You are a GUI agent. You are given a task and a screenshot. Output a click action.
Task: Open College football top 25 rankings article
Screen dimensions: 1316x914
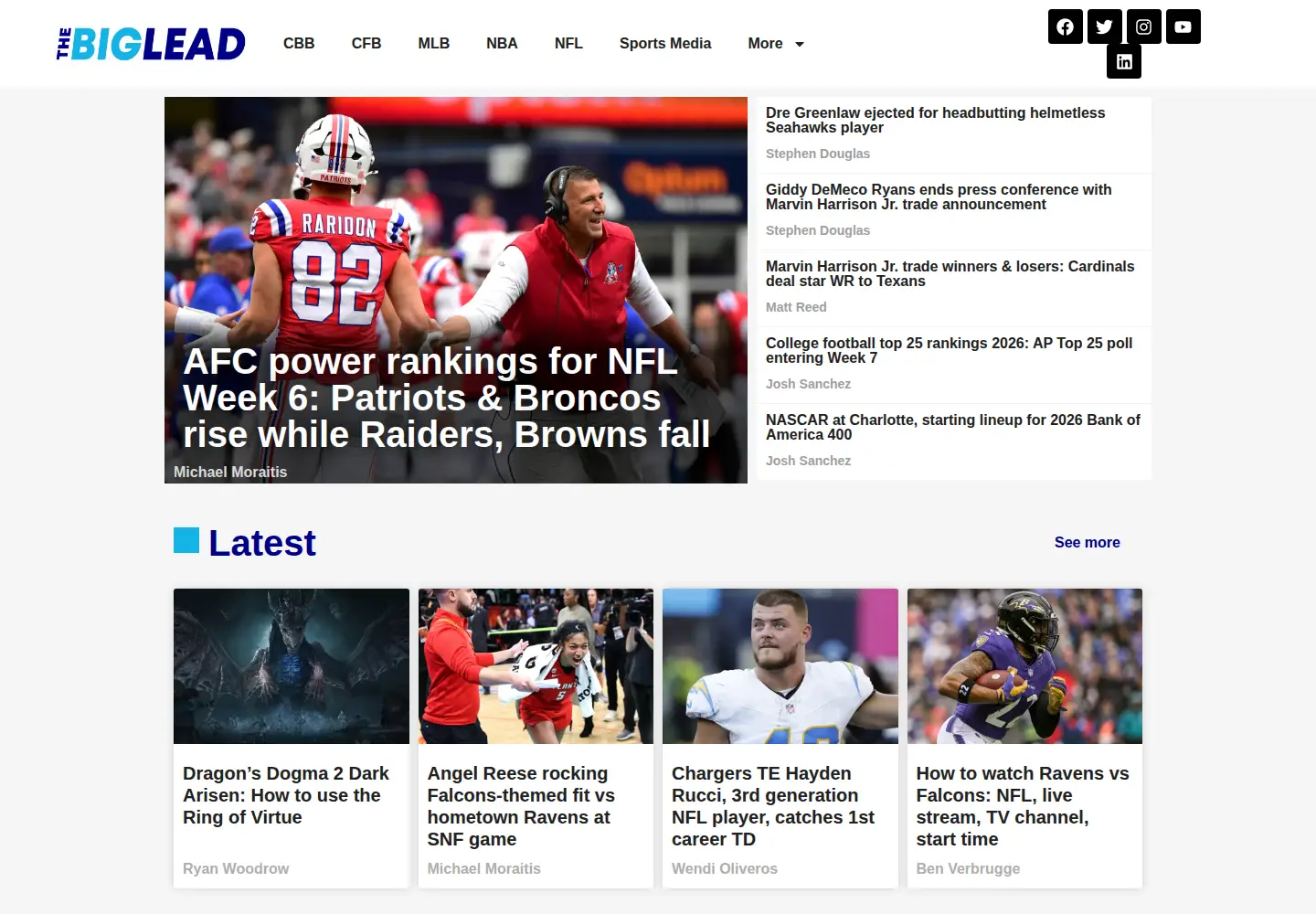[x=949, y=350]
